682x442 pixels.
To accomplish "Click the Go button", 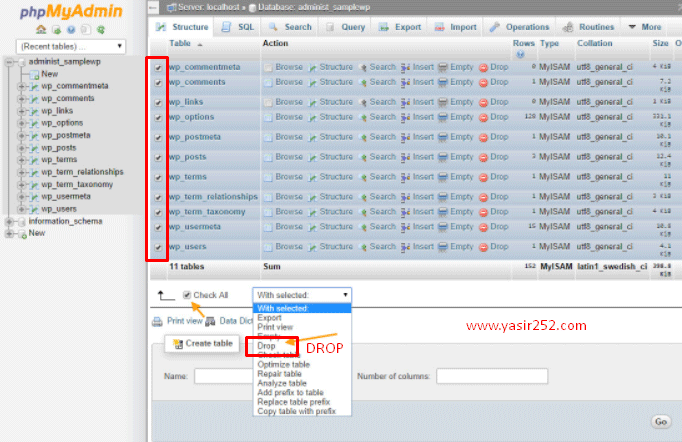I will (661, 422).
